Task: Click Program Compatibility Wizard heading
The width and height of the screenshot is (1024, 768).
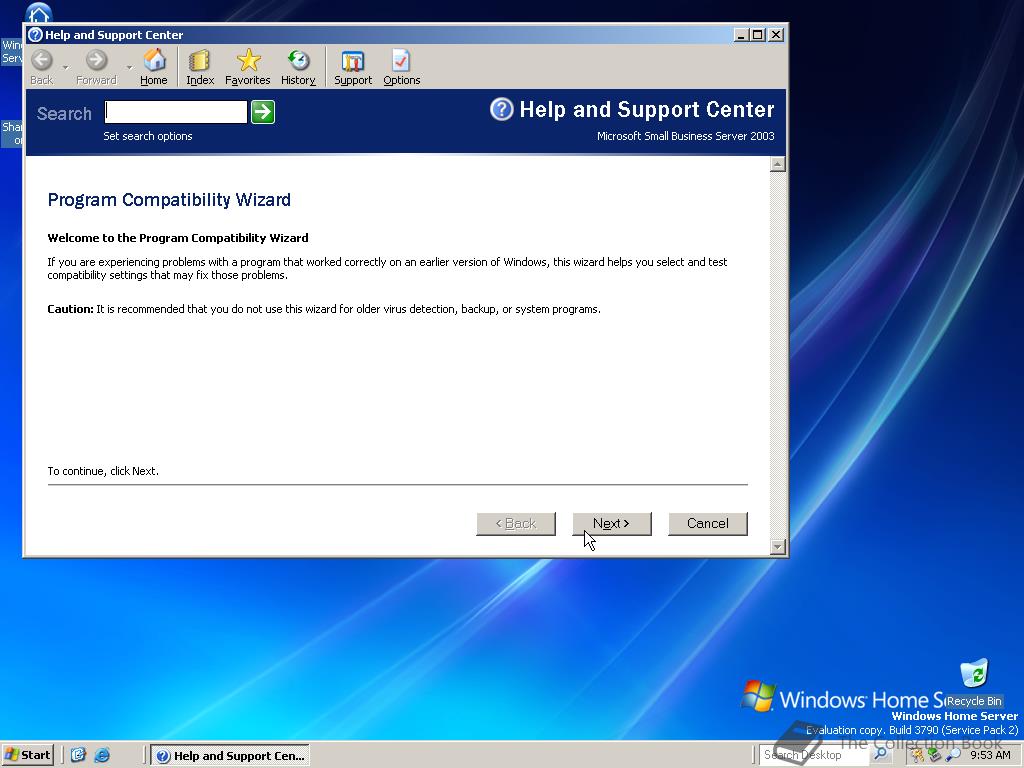Action: point(169,200)
